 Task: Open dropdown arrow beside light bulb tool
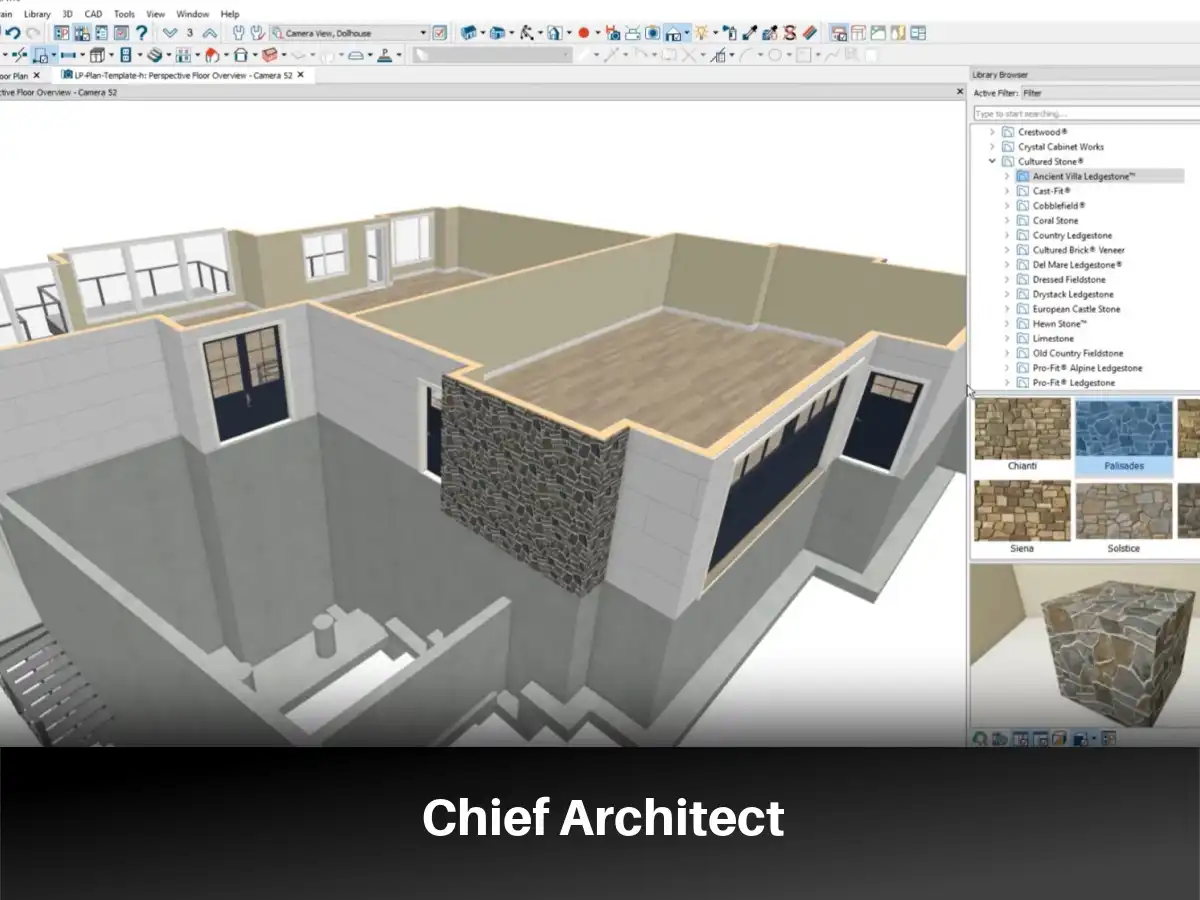click(715, 33)
